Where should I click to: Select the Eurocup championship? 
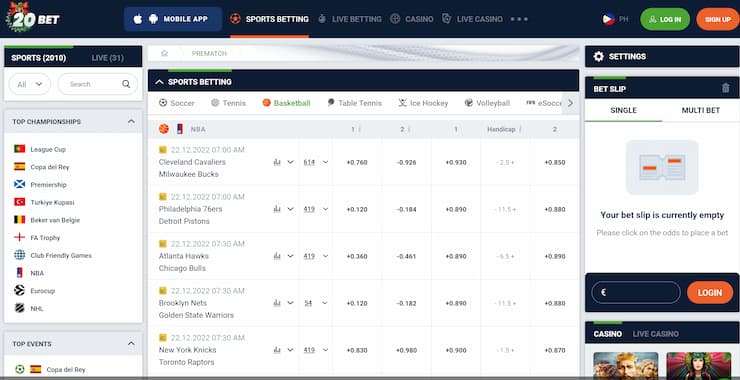click(34, 291)
